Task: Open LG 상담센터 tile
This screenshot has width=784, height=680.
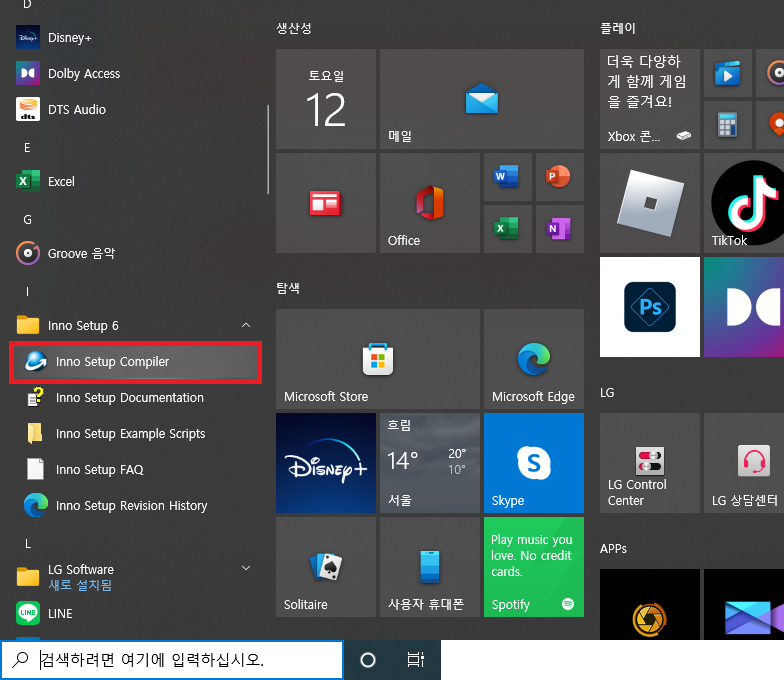Action: pyautogui.click(x=744, y=463)
